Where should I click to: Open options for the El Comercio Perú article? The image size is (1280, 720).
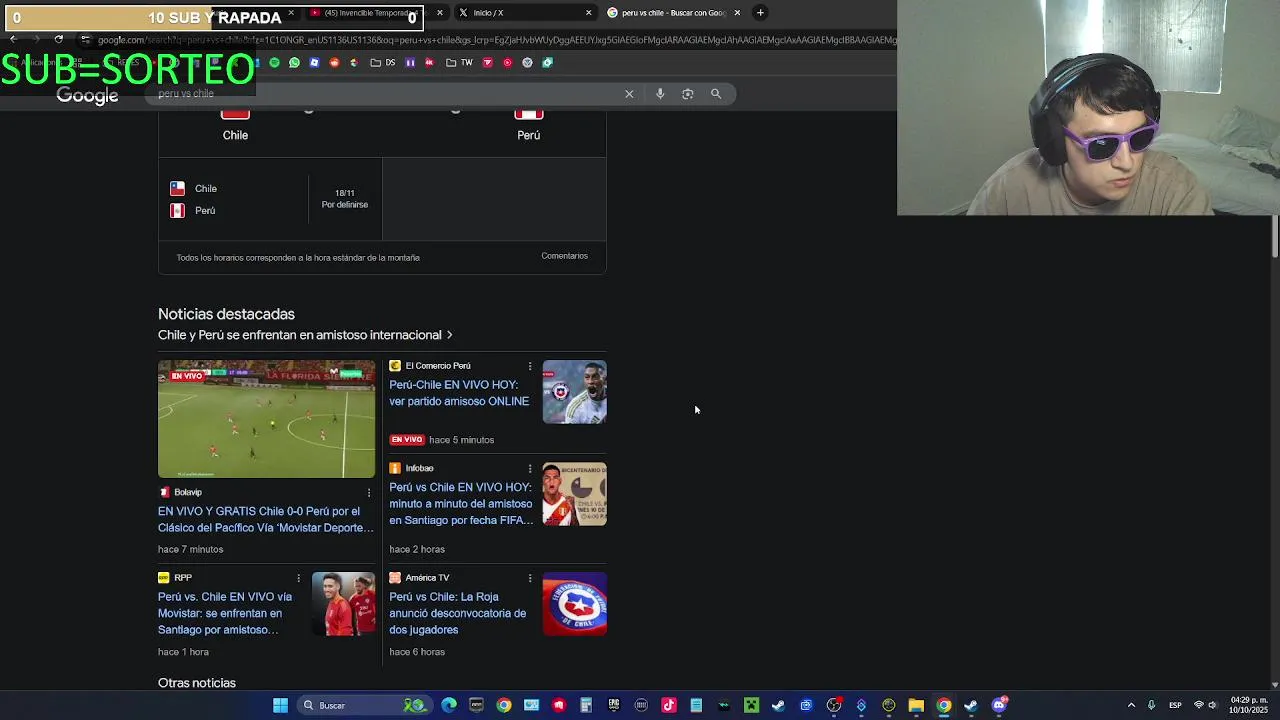pyautogui.click(x=530, y=366)
